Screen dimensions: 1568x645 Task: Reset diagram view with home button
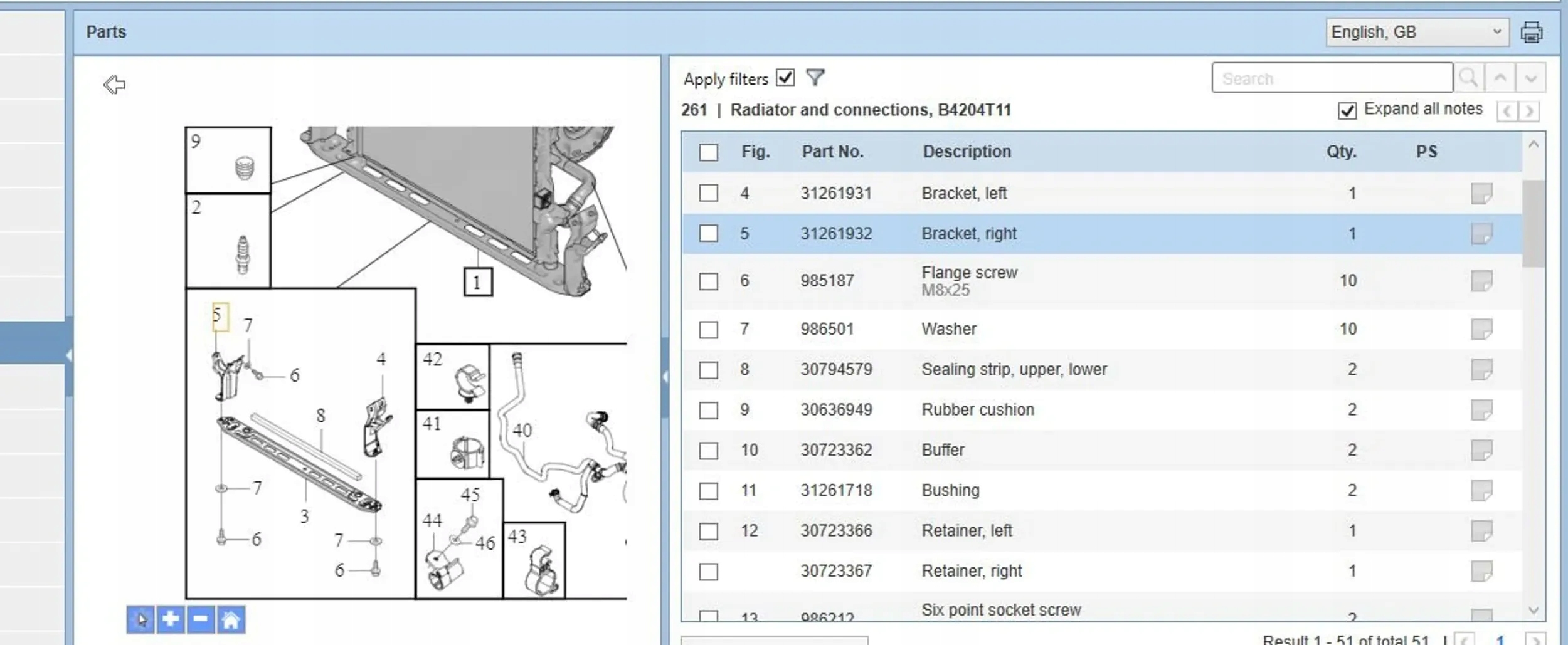pyautogui.click(x=230, y=619)
